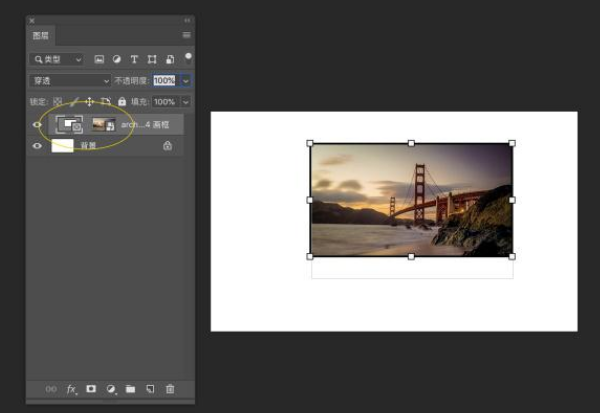Click the top-right transform handle of image
The height and width of the screenshot is (413, 600).
[x=512, y=144]
